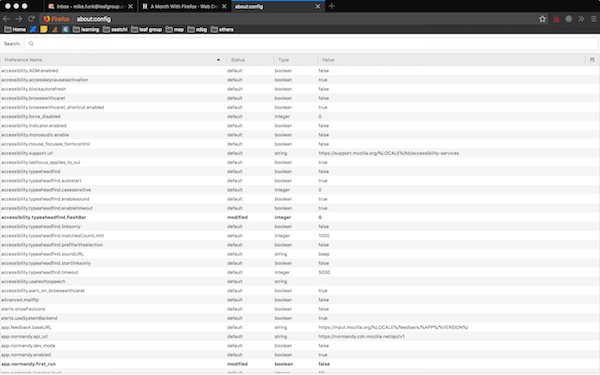Open a new tab with the plus button
This screenshot has height=375, width=600.
click(x=332, y=6)
